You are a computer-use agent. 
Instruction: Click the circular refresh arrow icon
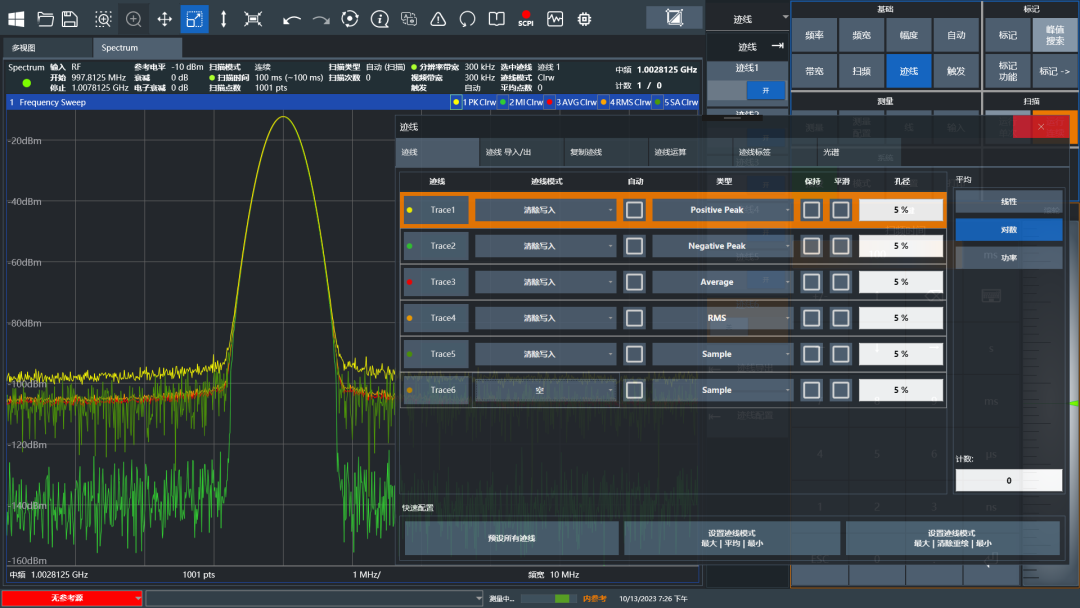(467, 19)
